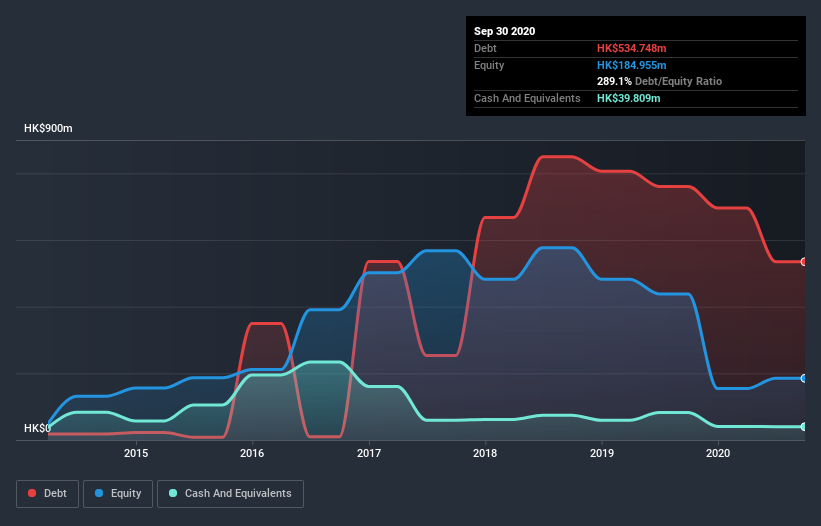Toggle the Debt series legend button
821x526 pixels.
coord(48,494)
